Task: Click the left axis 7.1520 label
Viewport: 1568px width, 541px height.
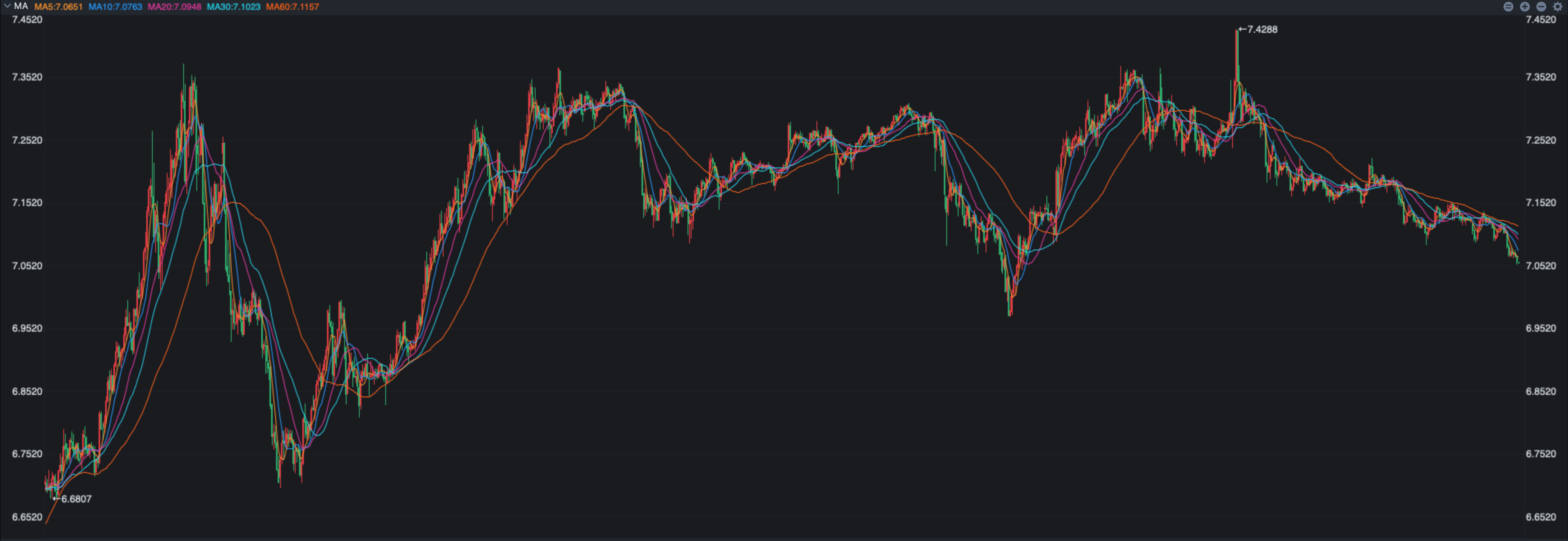Action: coord(28,203)
